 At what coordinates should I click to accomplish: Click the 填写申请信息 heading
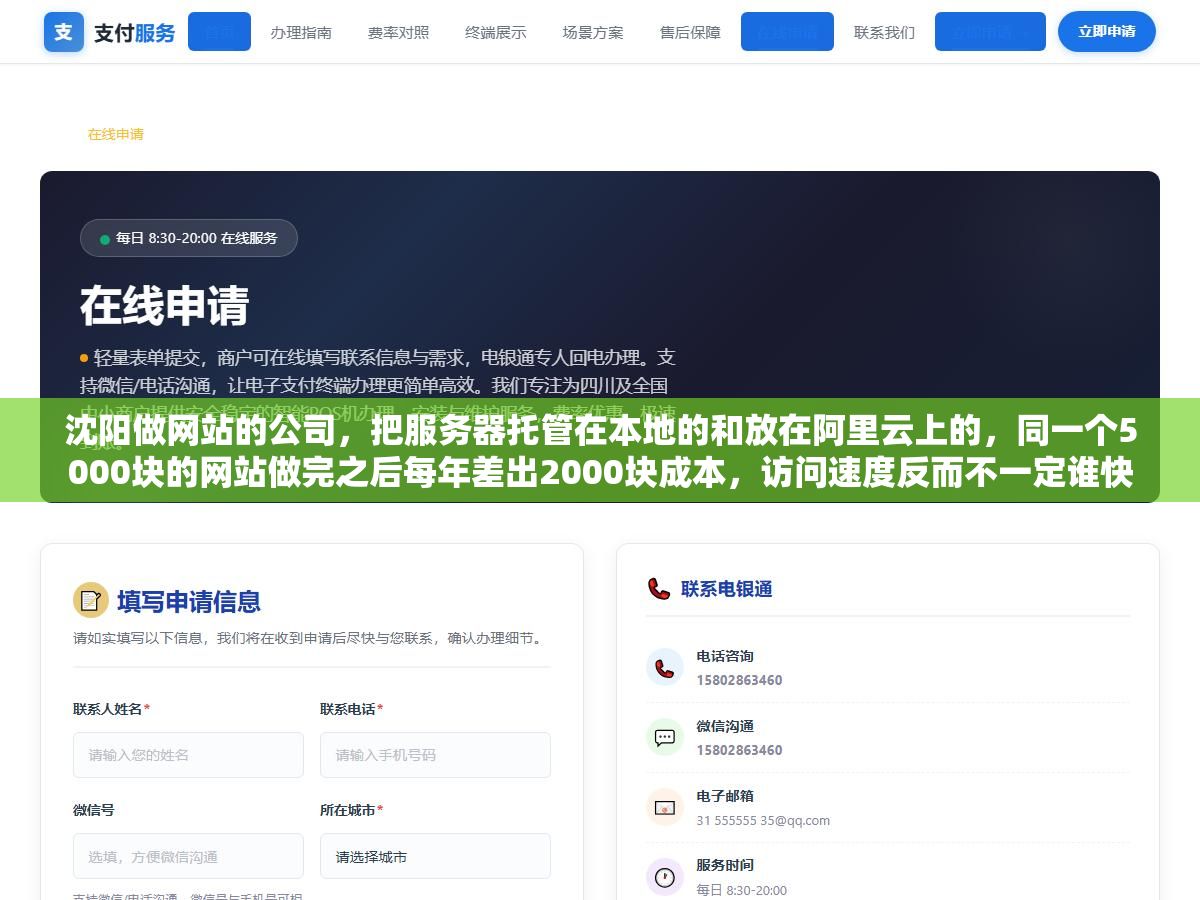(189, 601)
